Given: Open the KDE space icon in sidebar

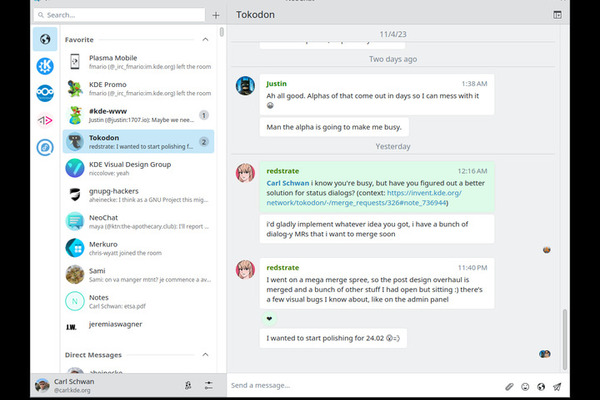Looking at the screenshot, I should tap(45, 66).
